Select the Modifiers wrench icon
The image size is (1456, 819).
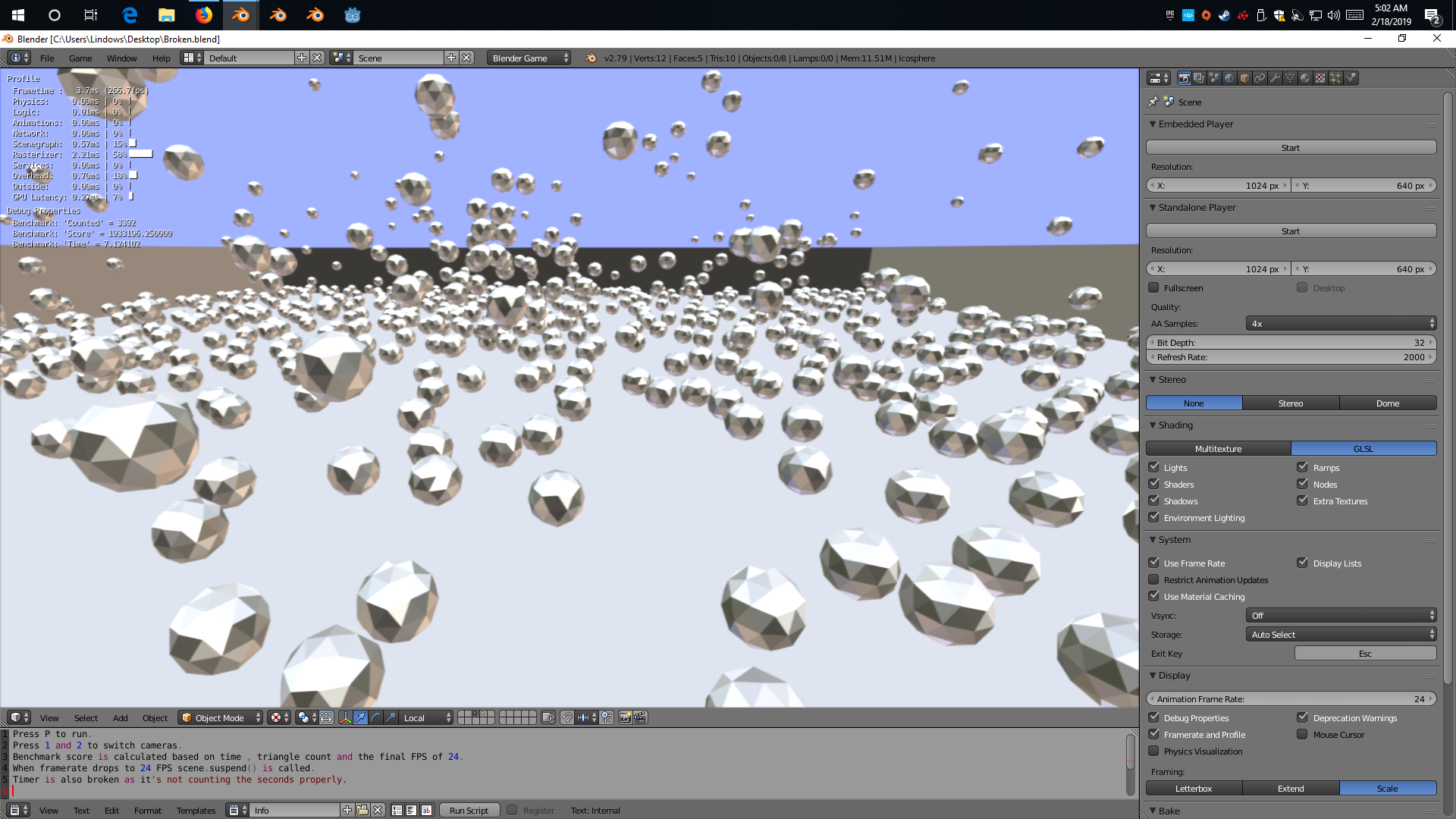coord(1275,78)
